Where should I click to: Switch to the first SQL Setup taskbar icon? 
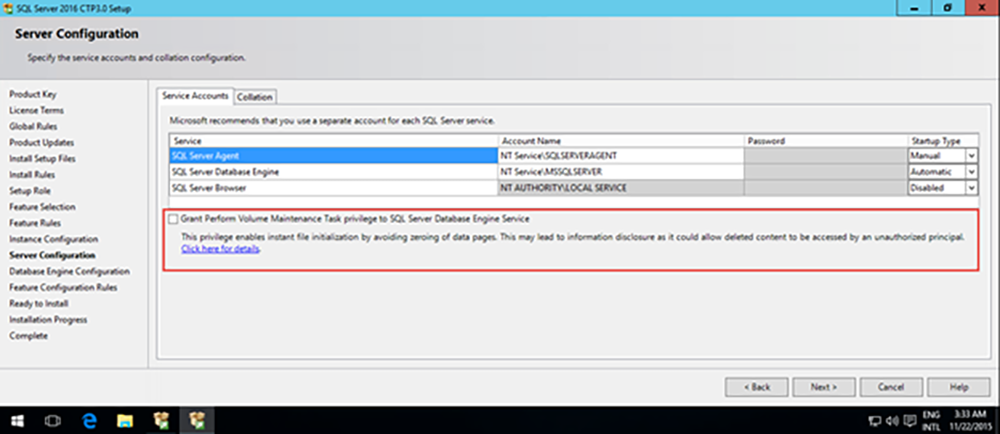click(161, 421)
